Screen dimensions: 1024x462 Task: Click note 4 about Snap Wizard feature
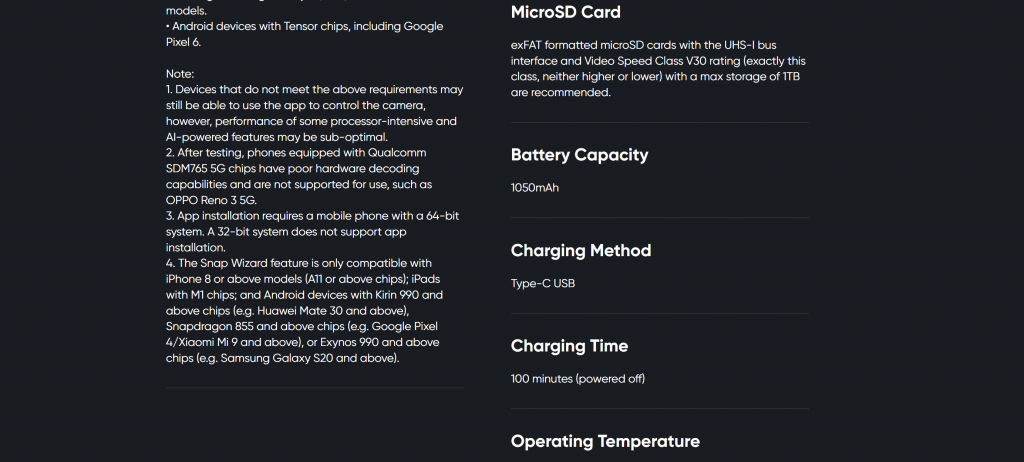click(304, 310)
